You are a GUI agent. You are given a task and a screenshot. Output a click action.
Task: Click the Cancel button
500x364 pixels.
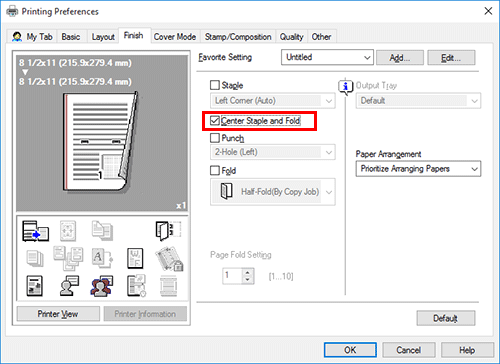pyautogui.click(x=409, y=350)
